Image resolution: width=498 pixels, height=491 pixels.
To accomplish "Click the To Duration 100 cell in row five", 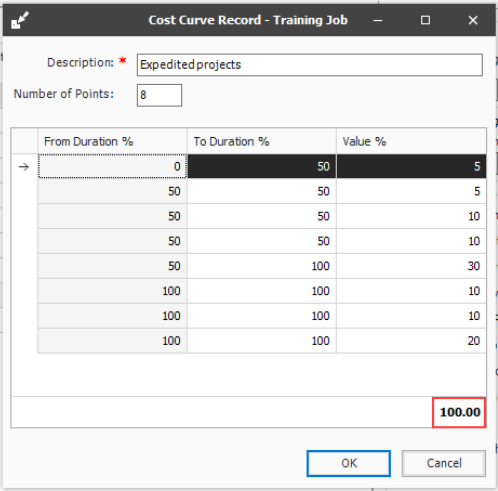I will pos(262,266).
